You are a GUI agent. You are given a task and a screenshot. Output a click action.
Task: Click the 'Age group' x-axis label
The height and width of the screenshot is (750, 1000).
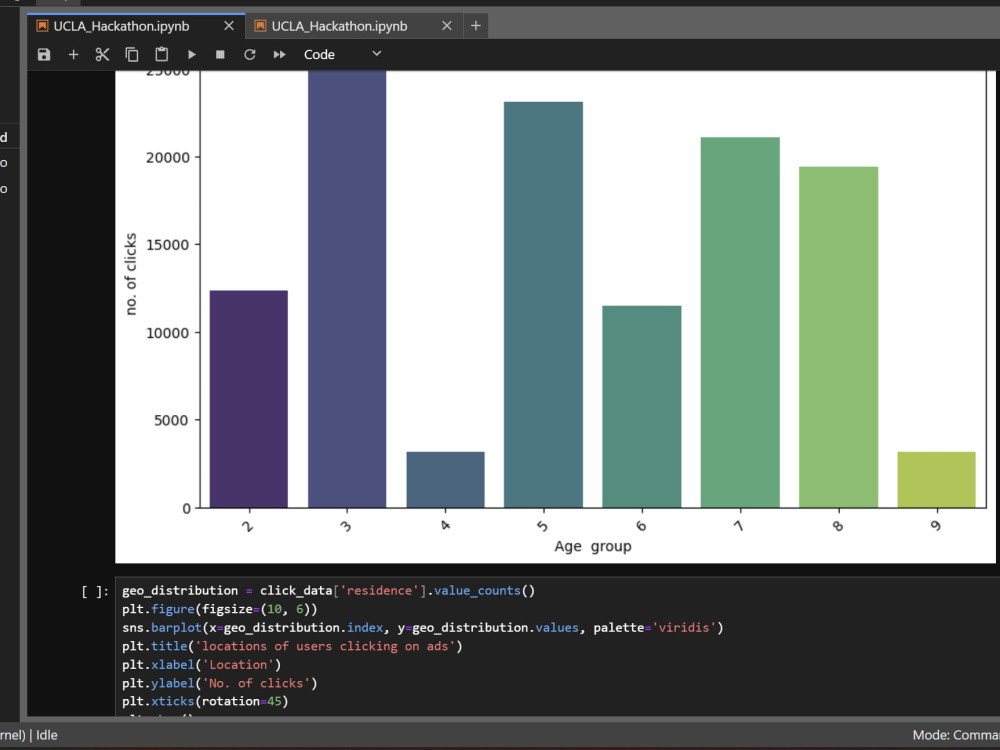[x=593, y=547]
